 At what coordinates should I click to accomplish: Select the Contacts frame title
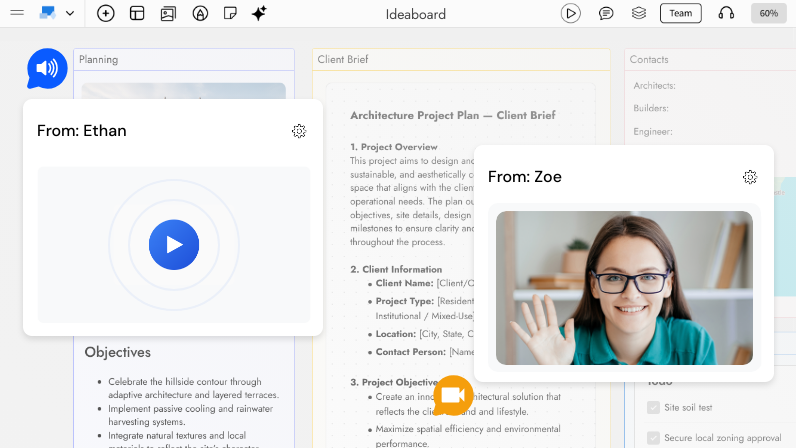[x=649, y=59]
